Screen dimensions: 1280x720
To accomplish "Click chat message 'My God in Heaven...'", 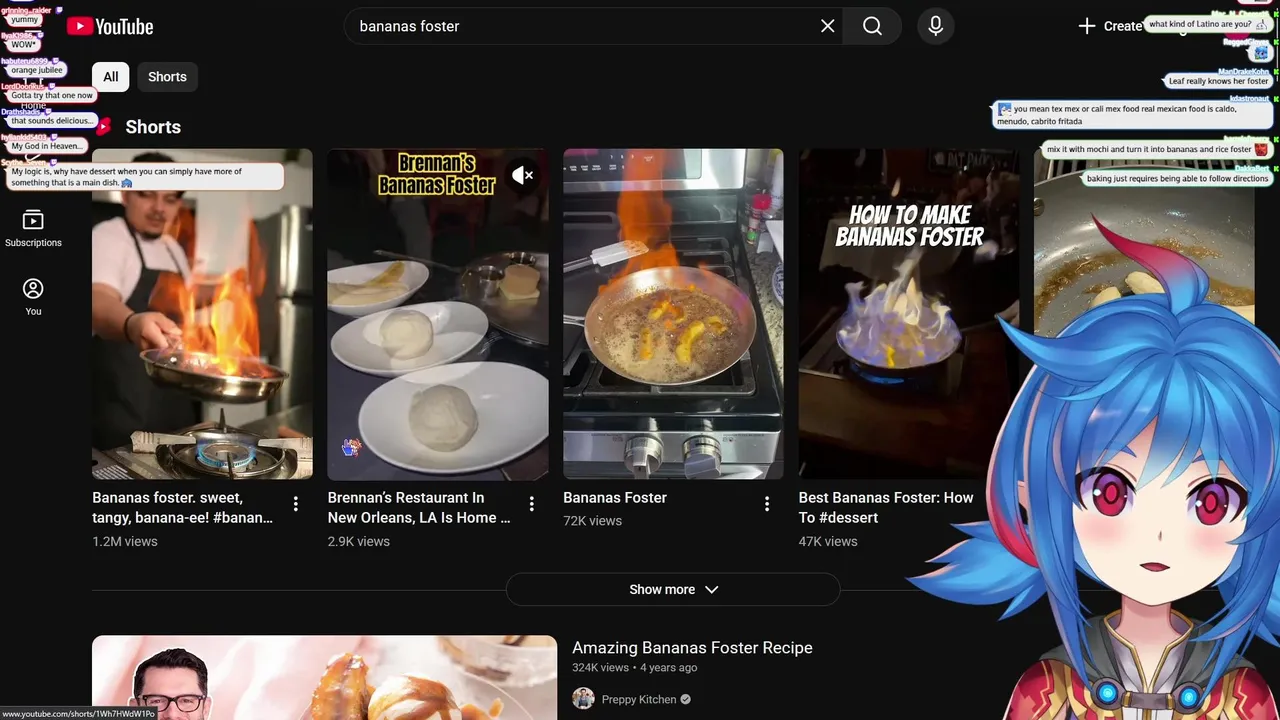I will pos(47,146).
